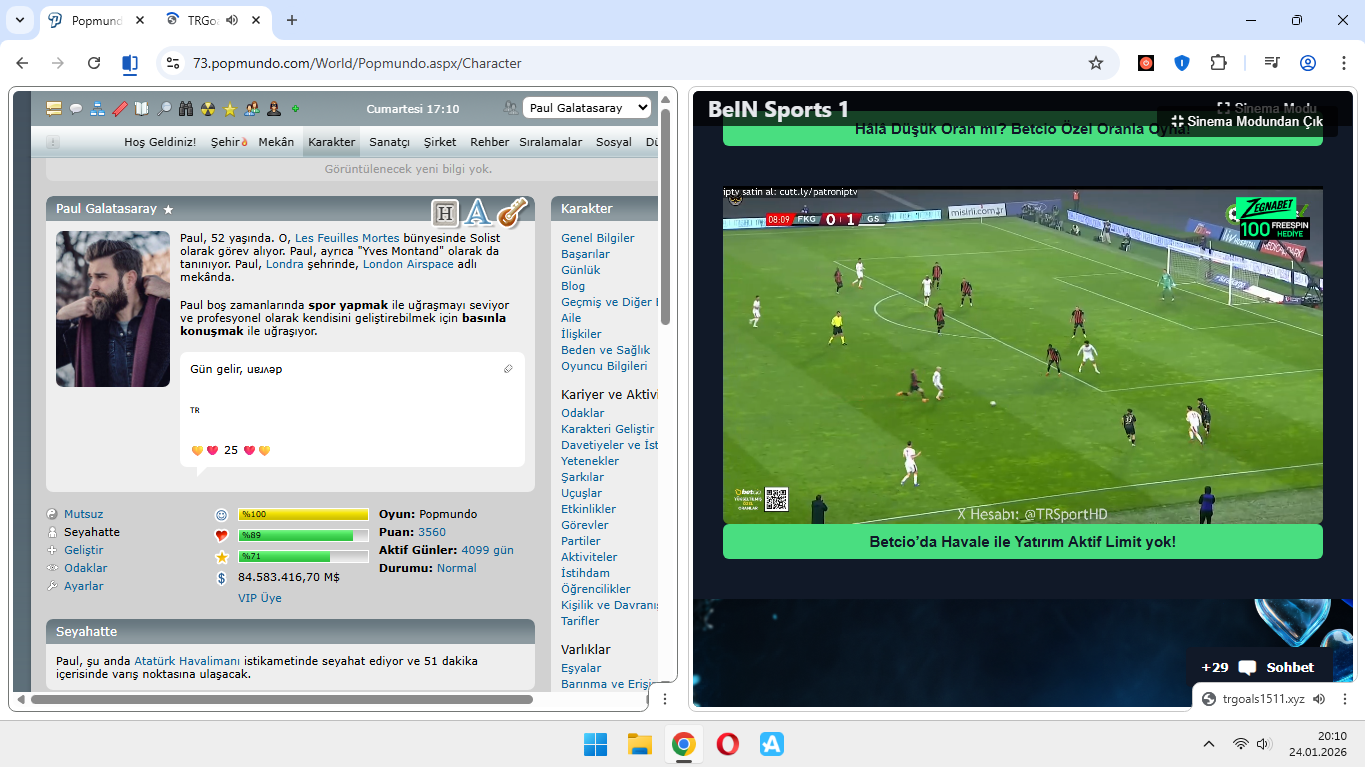Open the gold star favorites icon in toolbar
The width and height of the screenshot is (1365, 767).
230,109
